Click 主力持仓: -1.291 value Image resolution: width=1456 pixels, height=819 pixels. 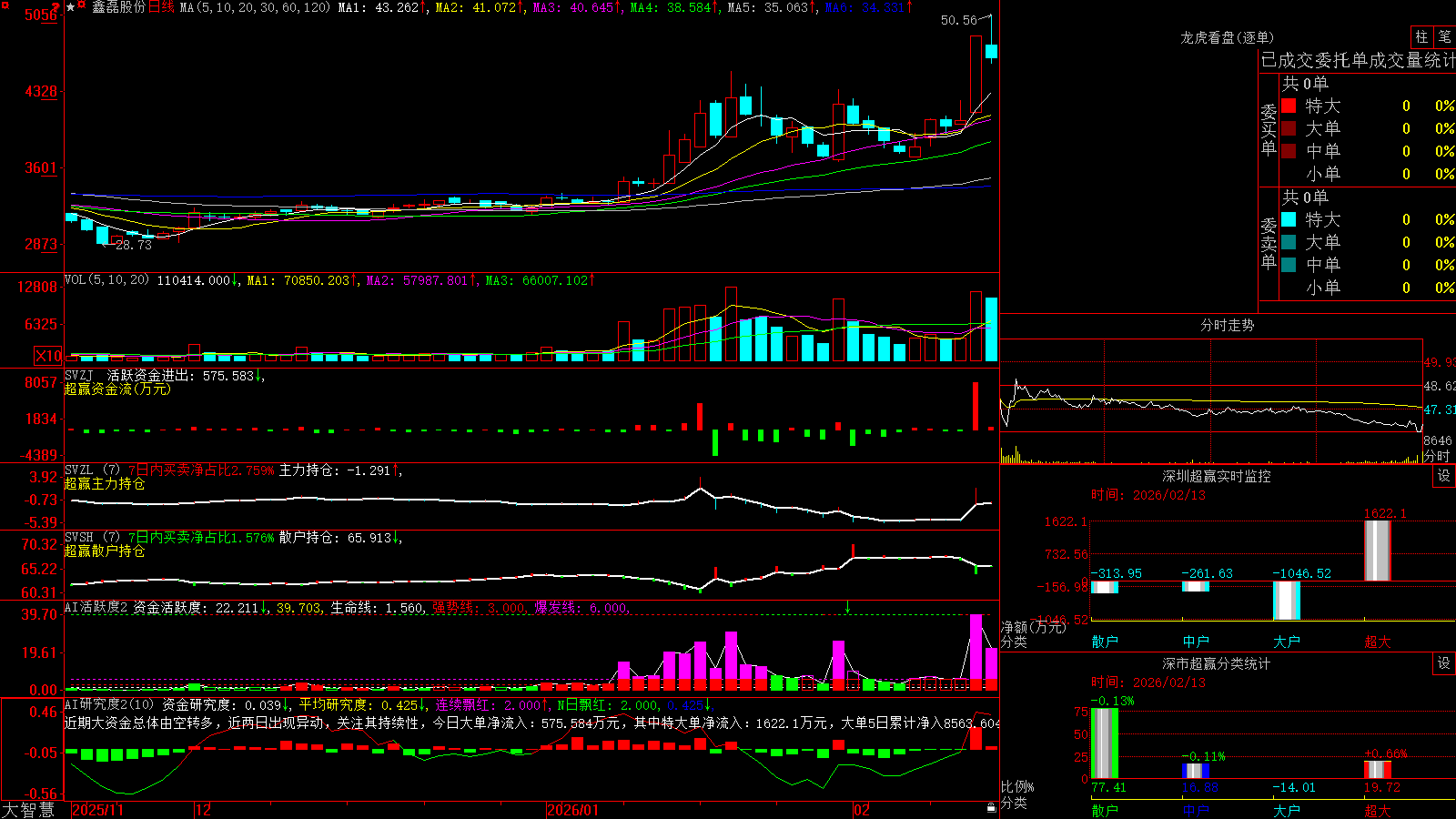tap(339, 470)
